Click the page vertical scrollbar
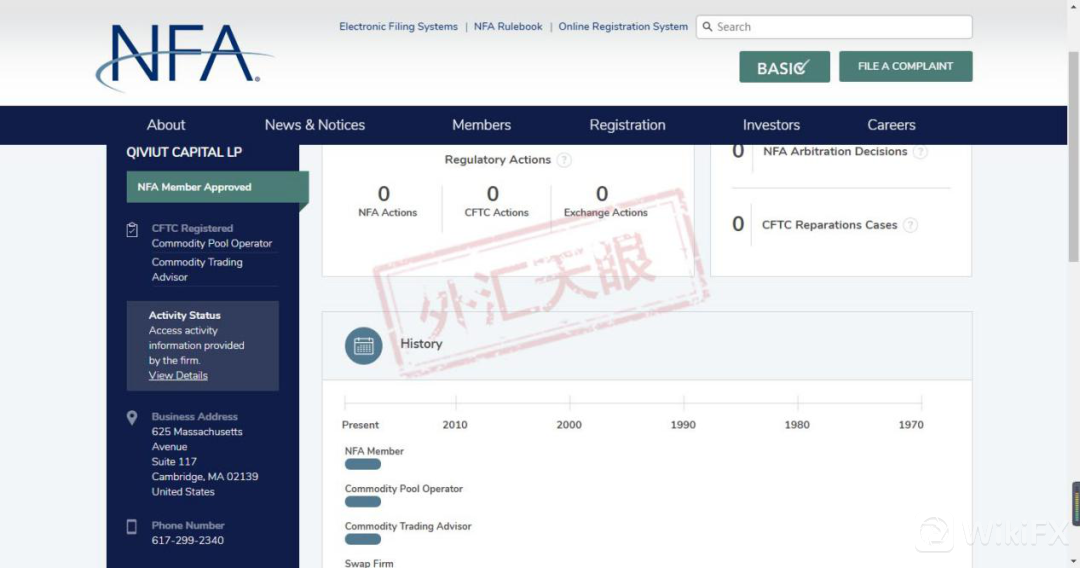The height and width of the screenshot is (568, 1080). pos(1073,156)
